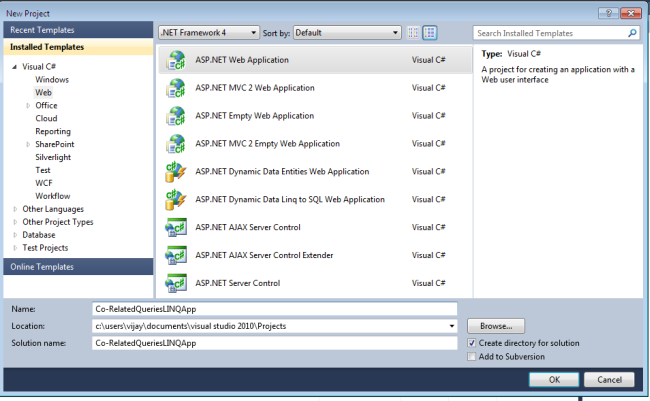
Task: Click the Dynamic Data Linq to SQL icon
Action: pyautogui.click(x=176, y=199)
